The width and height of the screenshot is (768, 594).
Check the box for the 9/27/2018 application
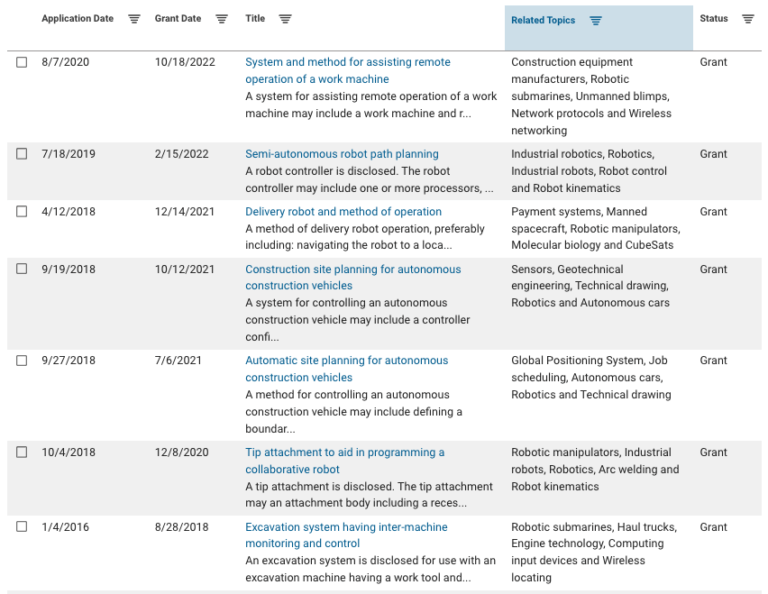click(22, 360)
